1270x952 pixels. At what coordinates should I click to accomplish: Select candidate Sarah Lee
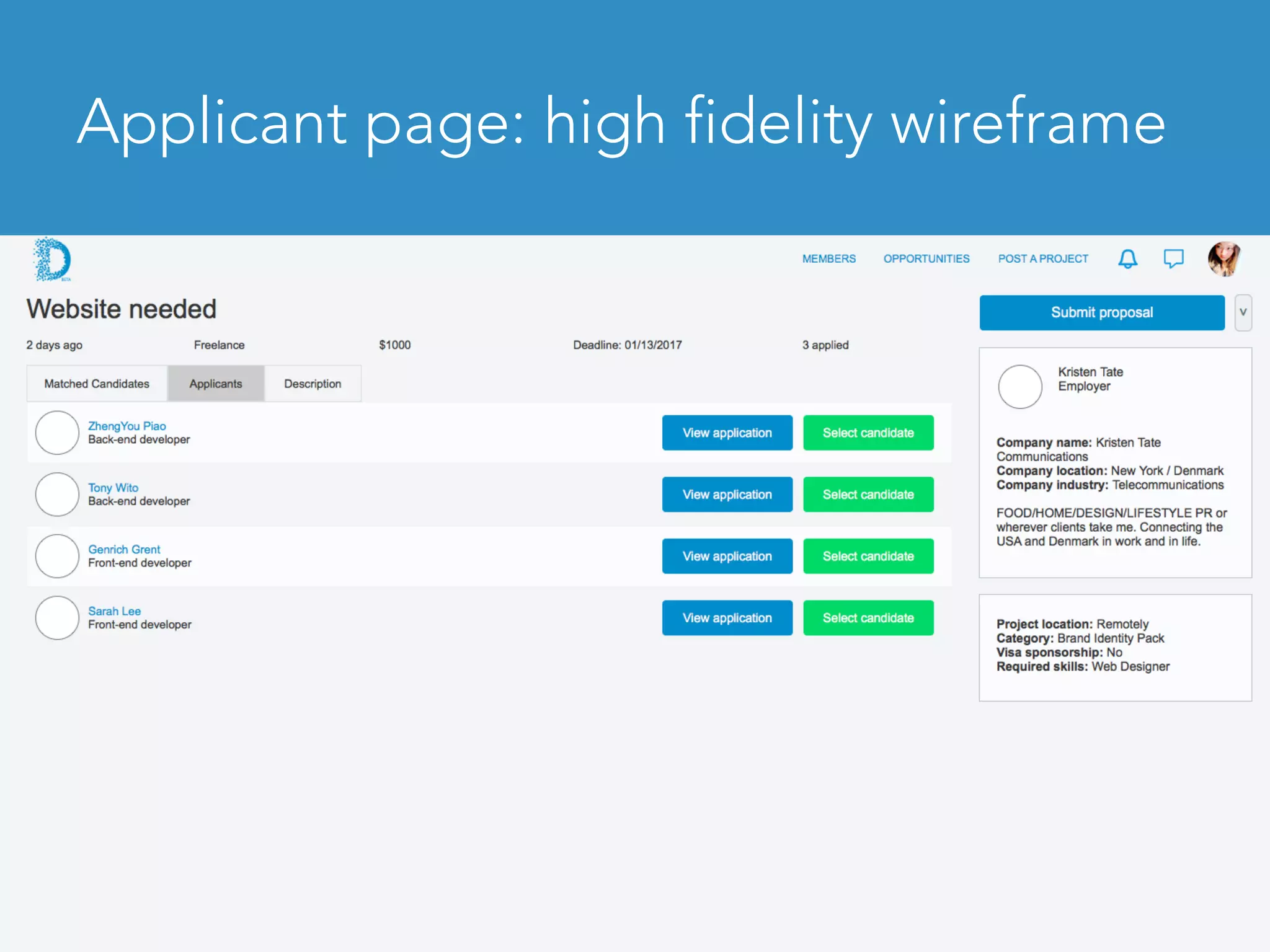868,618
